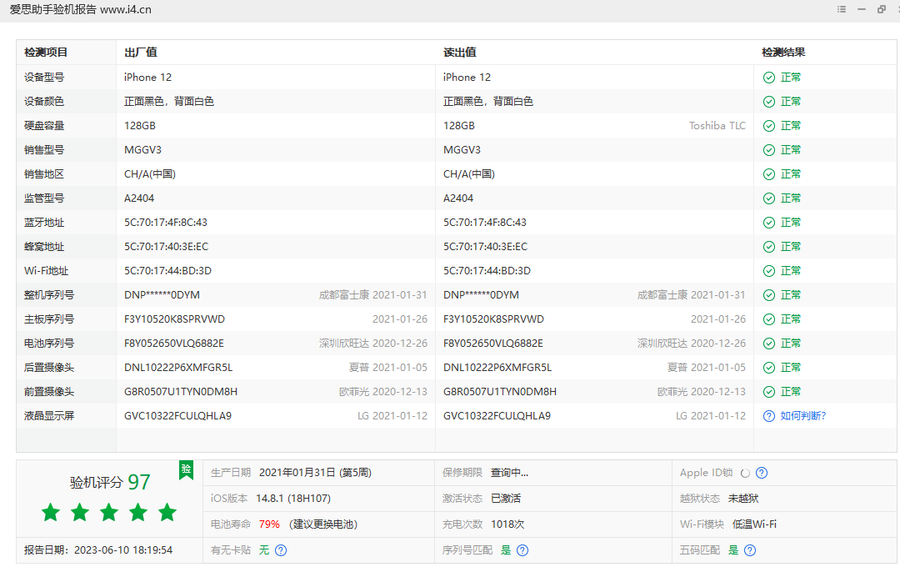Click factory 夏普 2021-01-05 camera maker note
This screenshot has width=900, height=567.
pyautogui.click(x=388, y=368)
